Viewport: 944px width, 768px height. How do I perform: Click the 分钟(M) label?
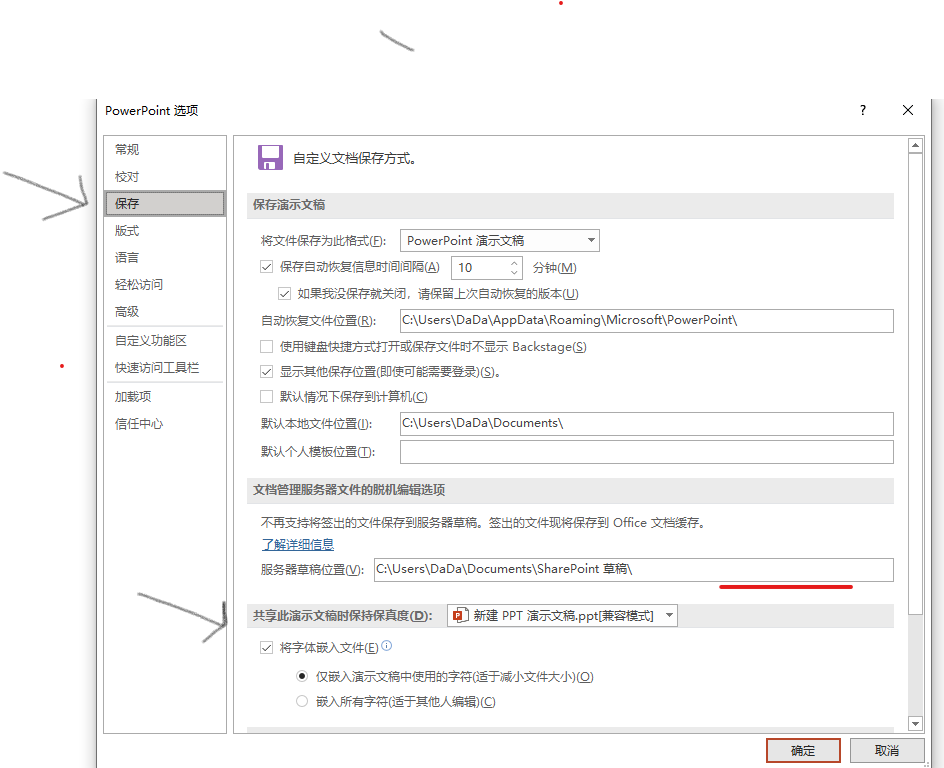pos(554,268)
